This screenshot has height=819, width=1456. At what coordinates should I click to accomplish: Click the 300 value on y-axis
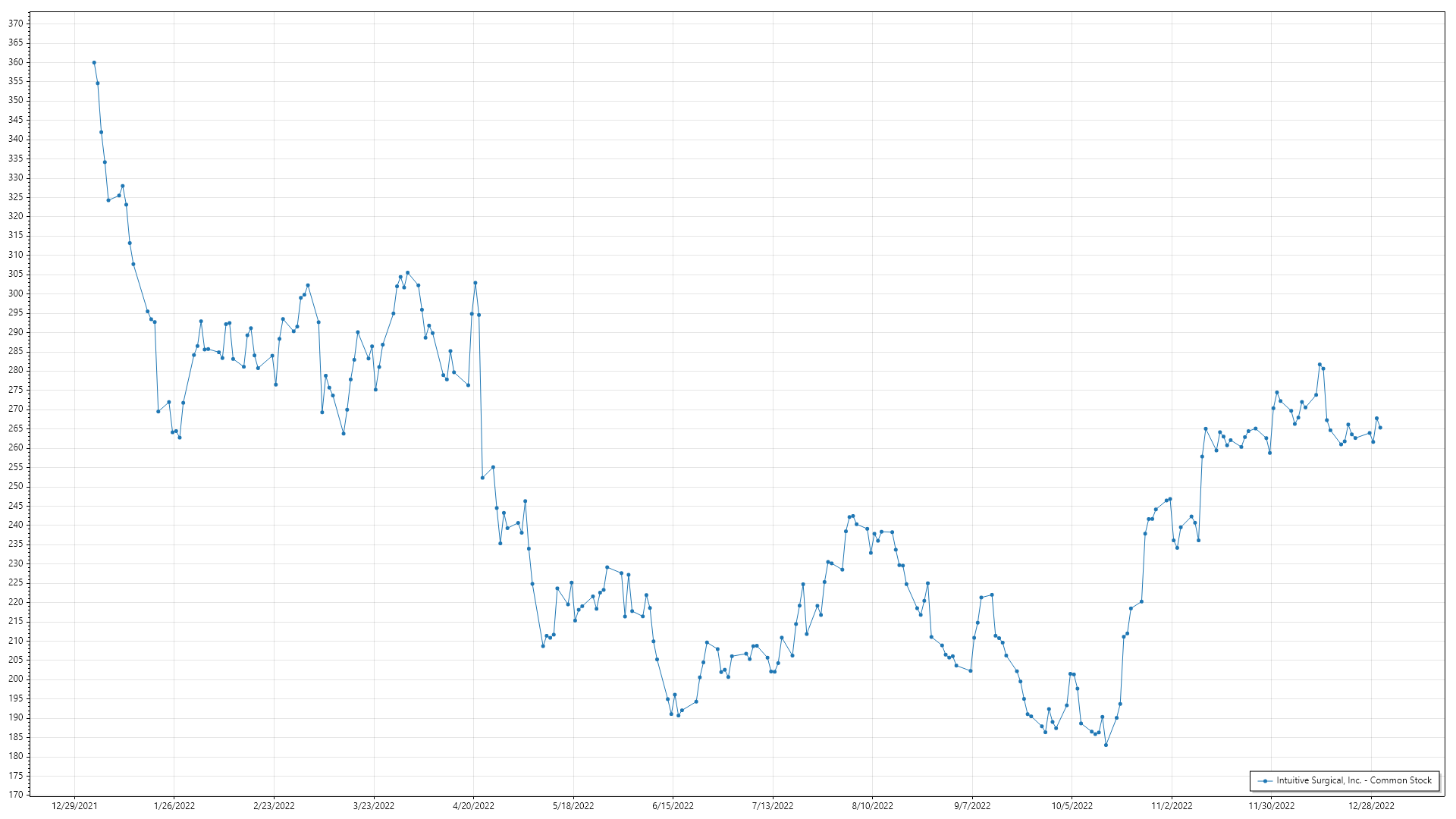[x=16, y=293]
